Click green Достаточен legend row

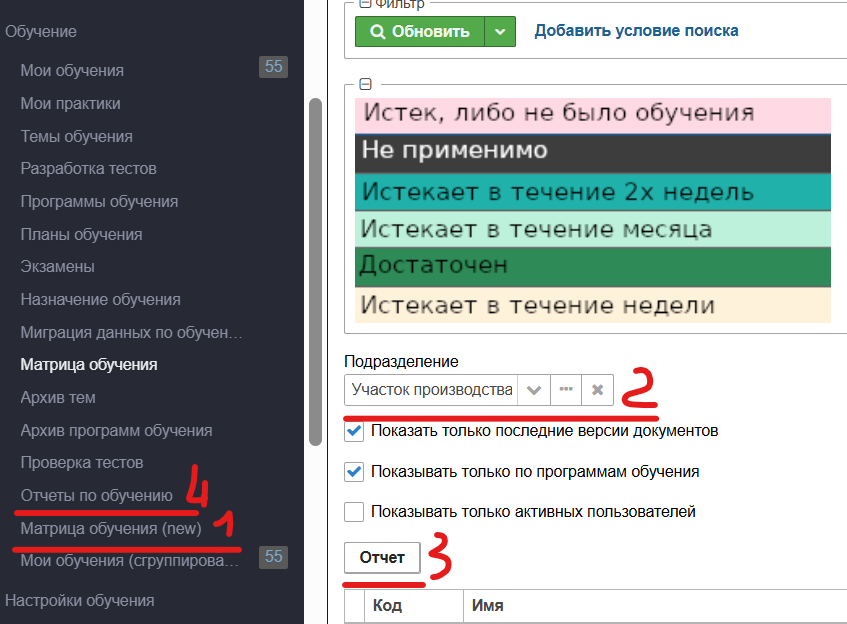593,267
